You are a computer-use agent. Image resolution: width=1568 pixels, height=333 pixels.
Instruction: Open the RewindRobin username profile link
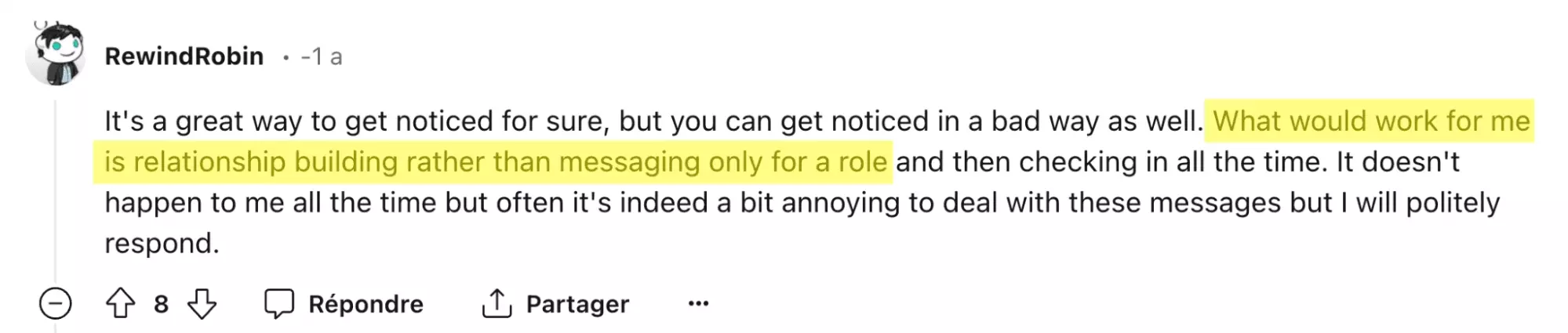pyautogui.click(x=184, y=56)
